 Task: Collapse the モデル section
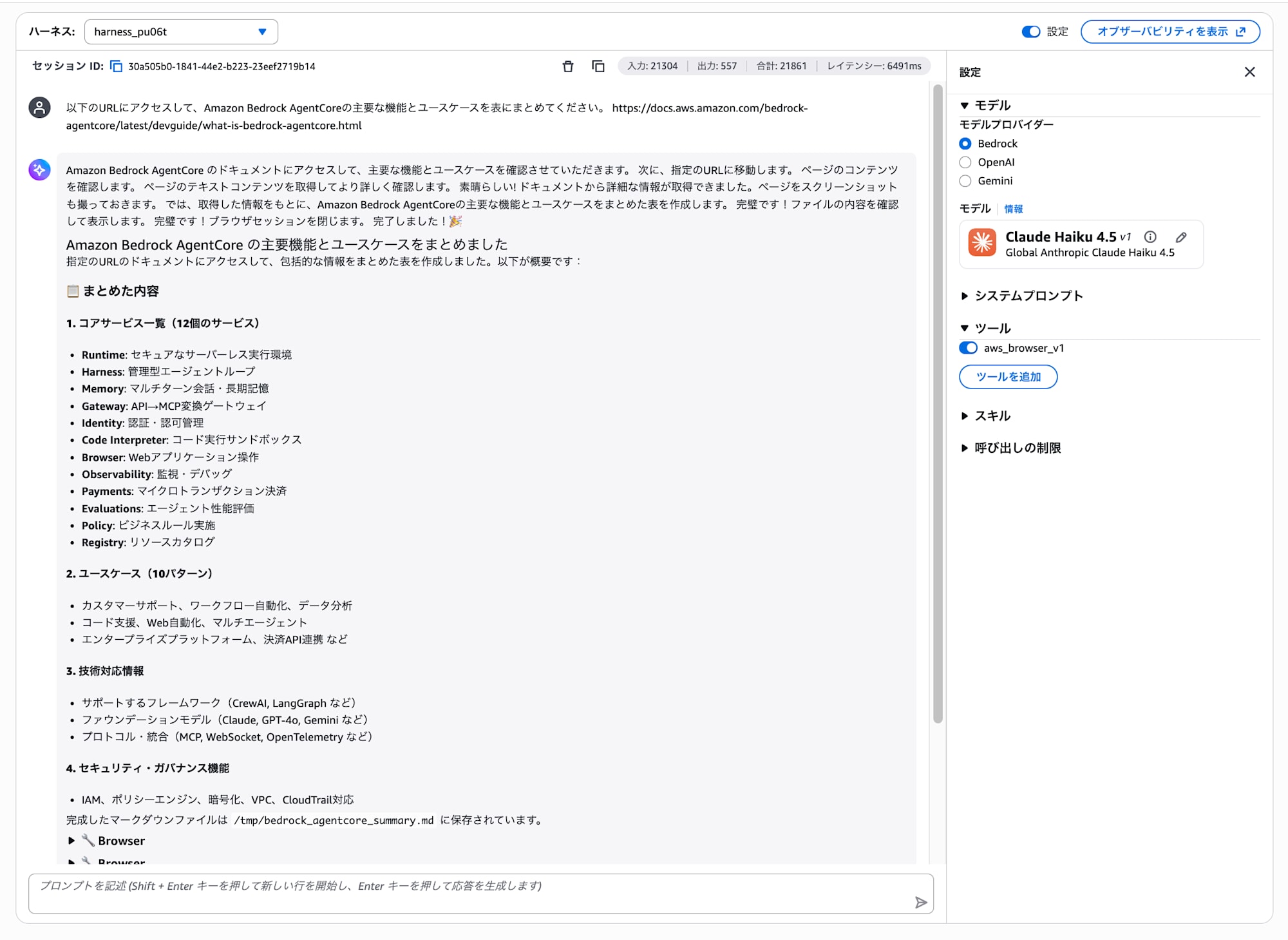pos(985,105)
